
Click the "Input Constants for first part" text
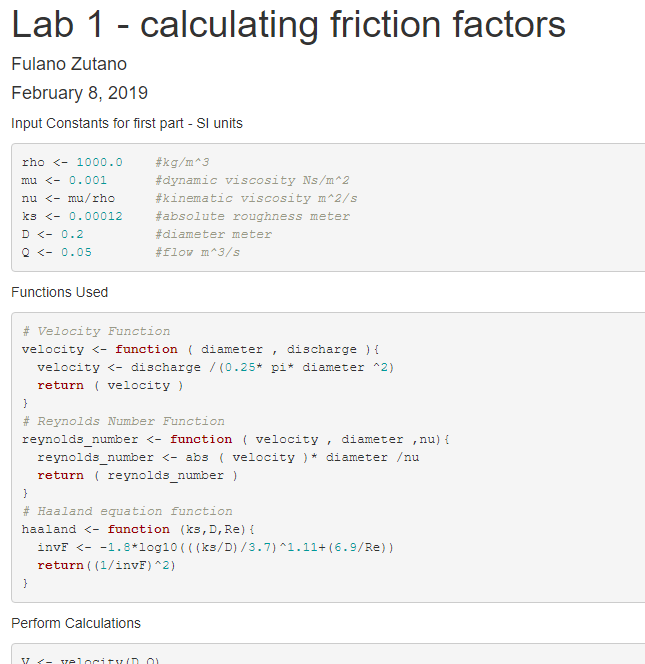[x=126, y=123]
